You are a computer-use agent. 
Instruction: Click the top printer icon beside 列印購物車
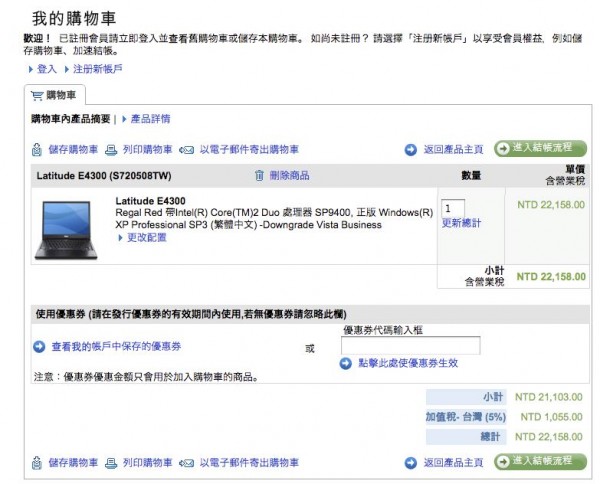coord(111,150)
